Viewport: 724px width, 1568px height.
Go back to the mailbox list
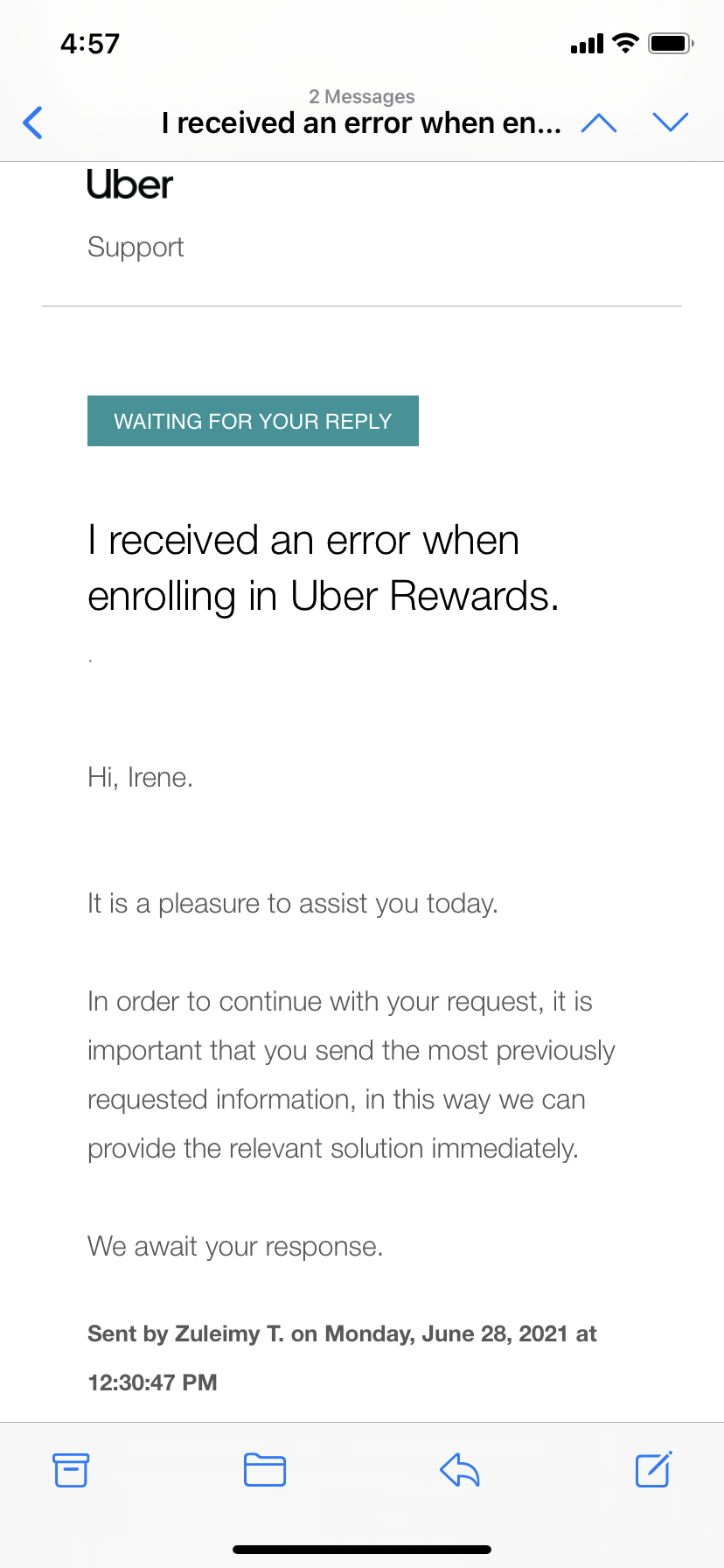[33, 123]
